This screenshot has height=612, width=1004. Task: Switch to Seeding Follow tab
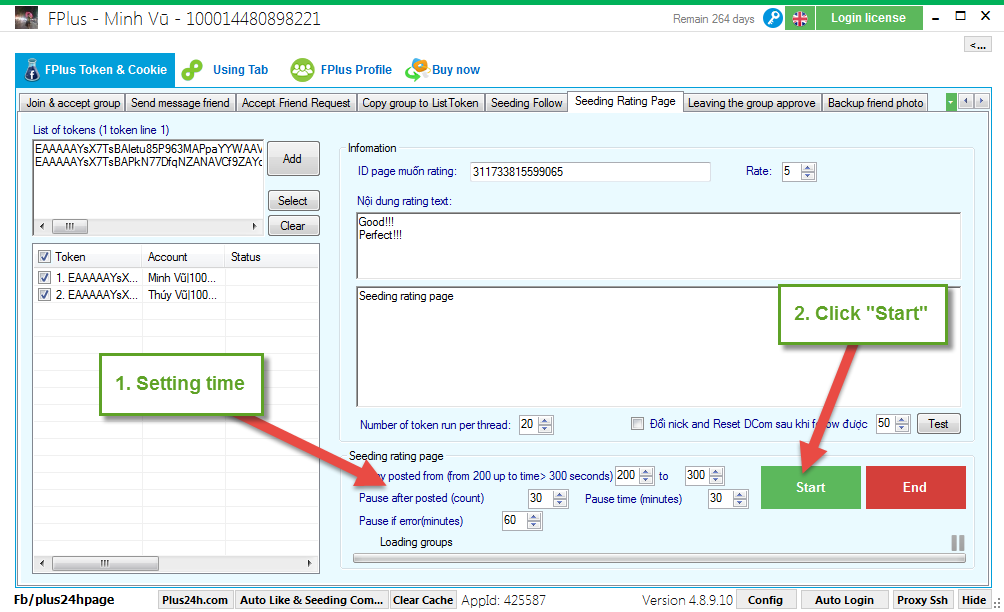point(526,103)
